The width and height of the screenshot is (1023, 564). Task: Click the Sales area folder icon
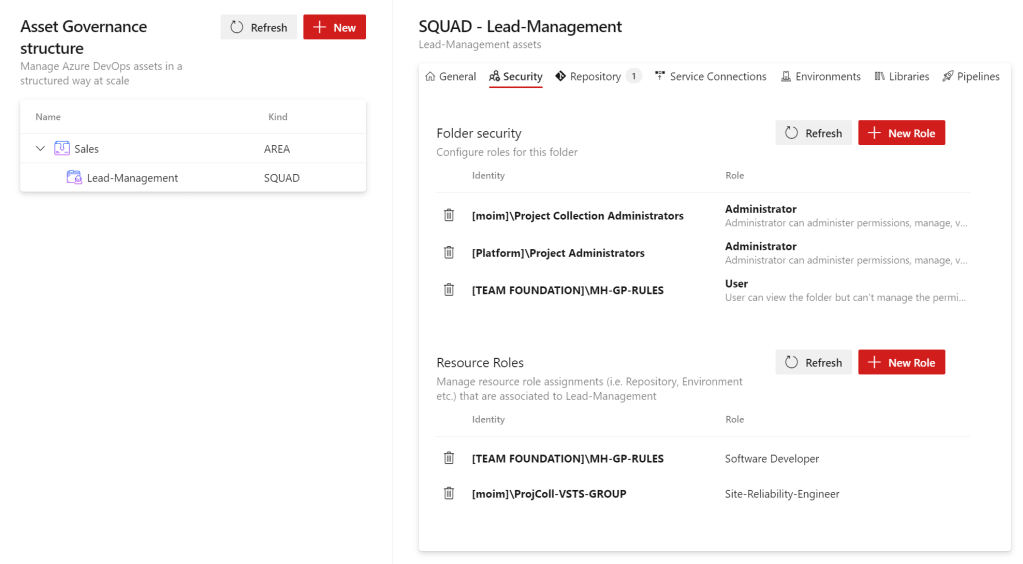coord(62,149)
